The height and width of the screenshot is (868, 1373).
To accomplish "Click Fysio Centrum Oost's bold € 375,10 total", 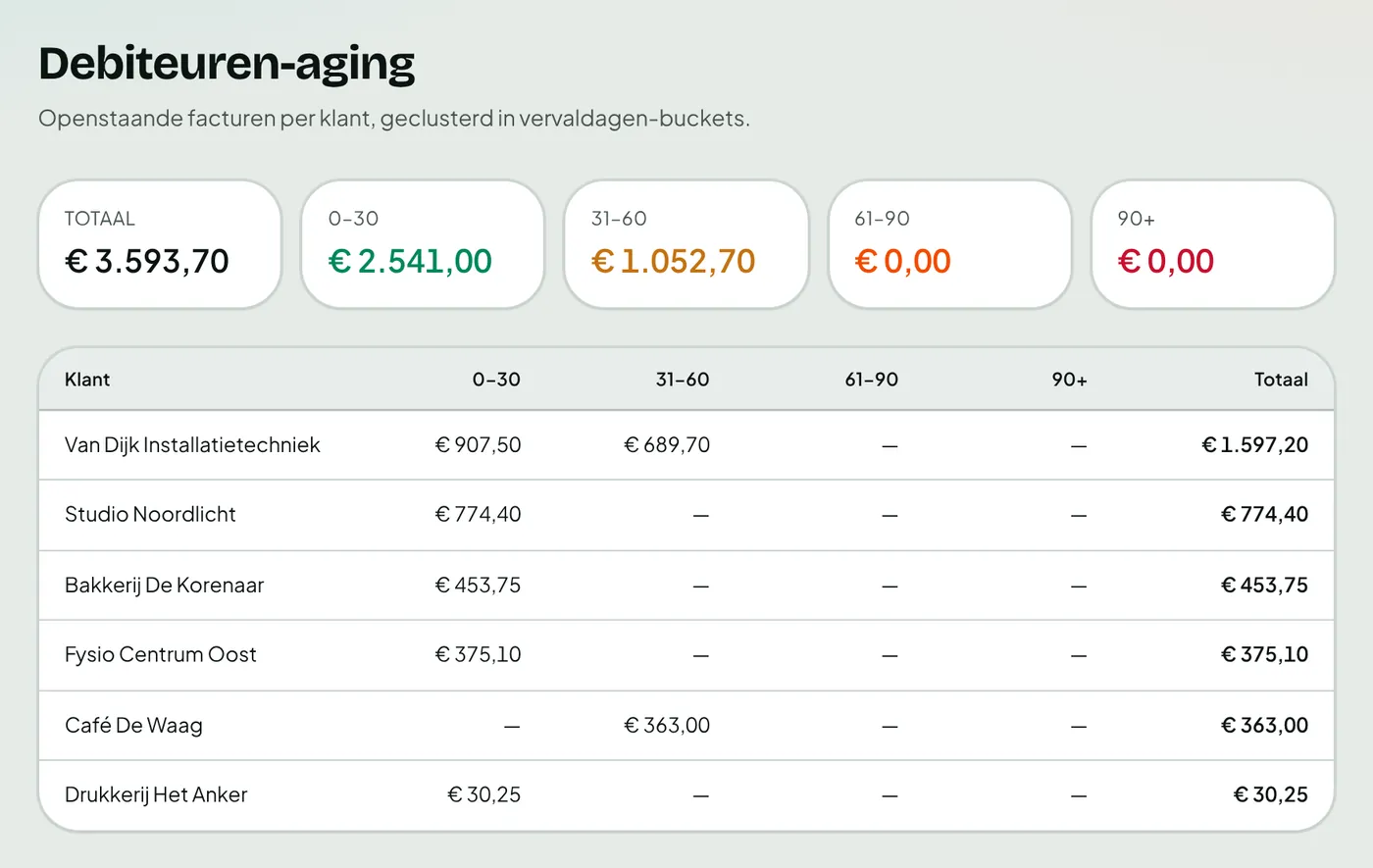I will 1264,655.
